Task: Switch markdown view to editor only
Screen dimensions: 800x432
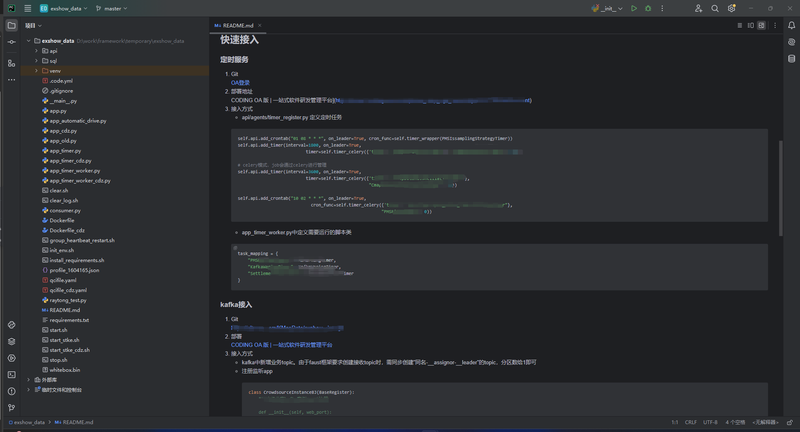Action: coord(740,26)
